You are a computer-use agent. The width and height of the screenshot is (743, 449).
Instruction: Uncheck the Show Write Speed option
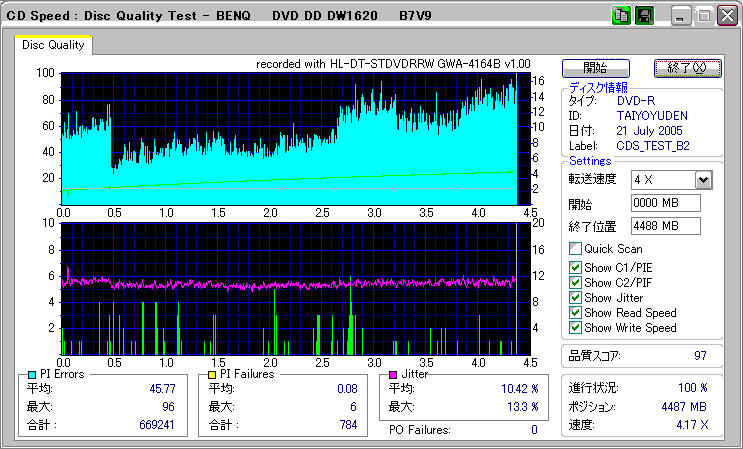pyautogui.click(x=575, y=328)
